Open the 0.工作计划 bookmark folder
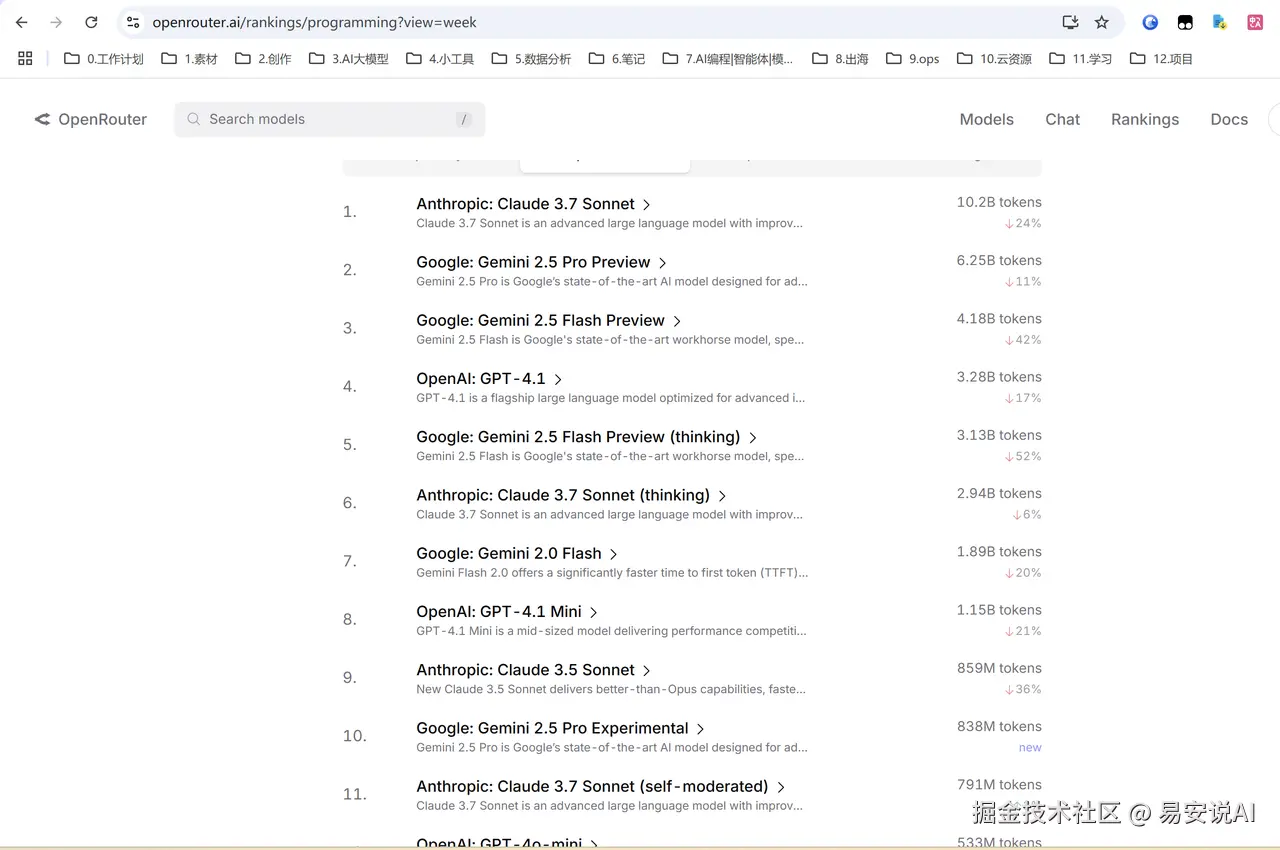1280x850 pixels. [x=104, y=59]
